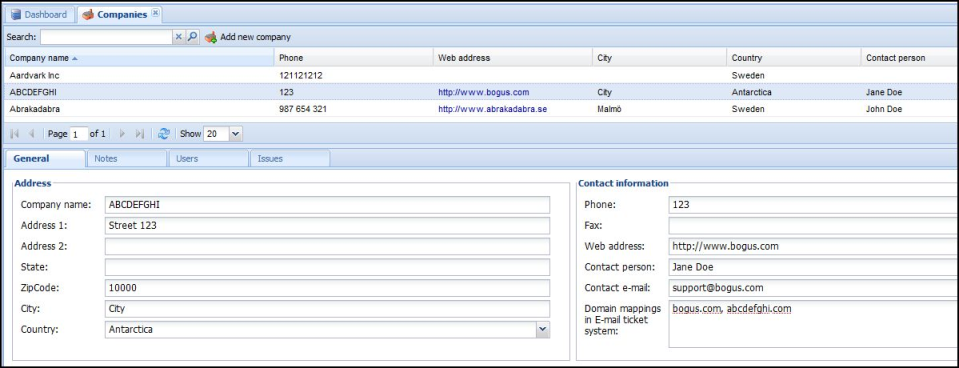Screen dimensions: 959x368
Task: Click the Country column header
Action: [x=794, y=58]
